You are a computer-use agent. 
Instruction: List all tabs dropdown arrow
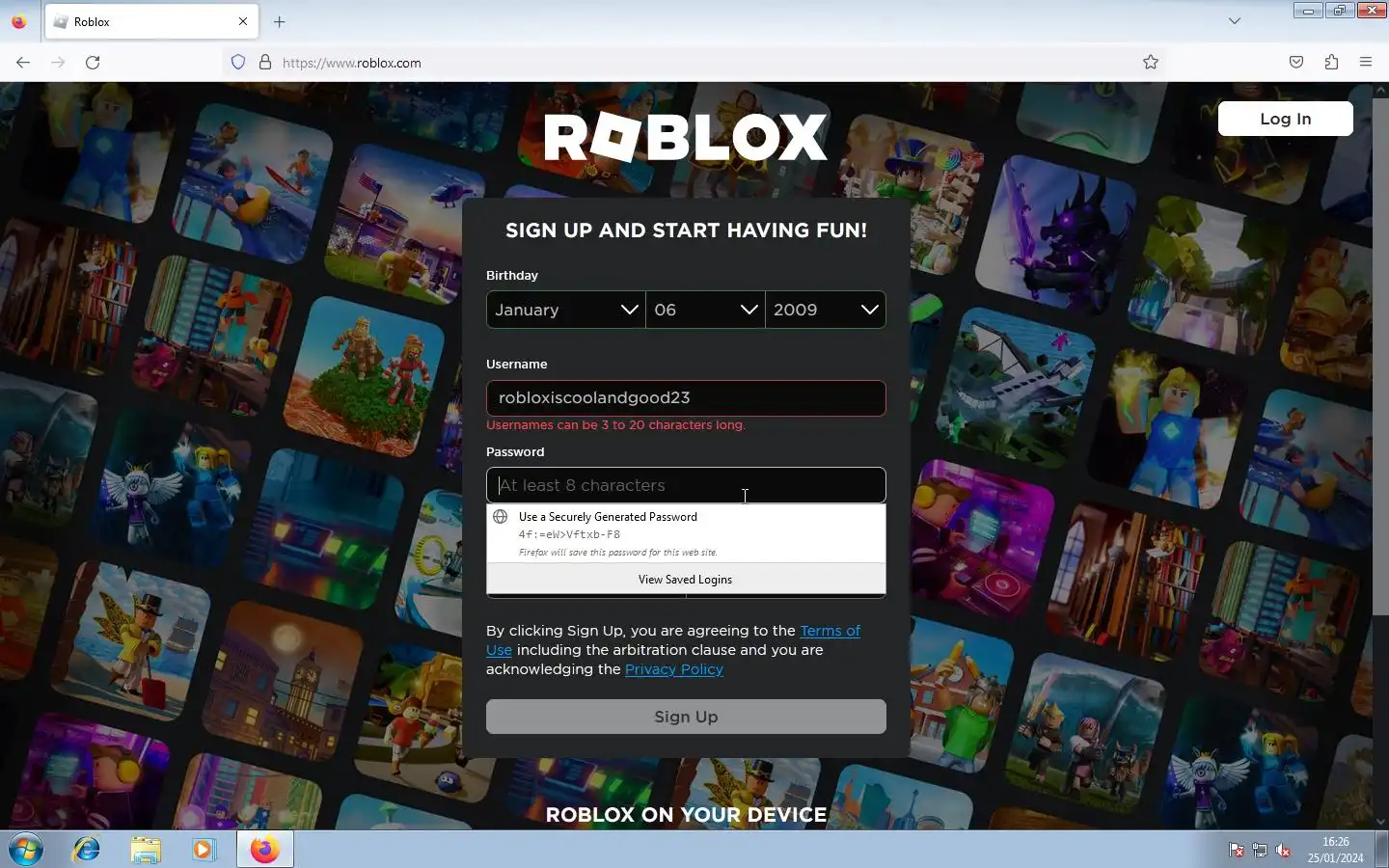(1235, 21)
